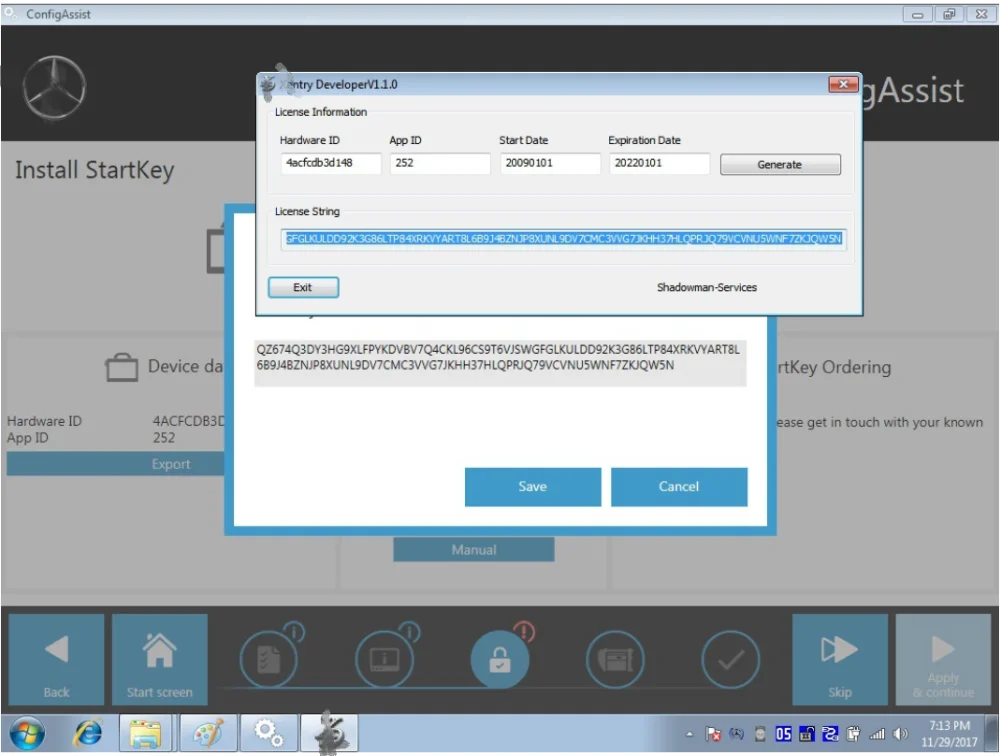Screen dimensions: 1000x756
Task: Save the StartKey in the dialog
Action: click(533, 487)
